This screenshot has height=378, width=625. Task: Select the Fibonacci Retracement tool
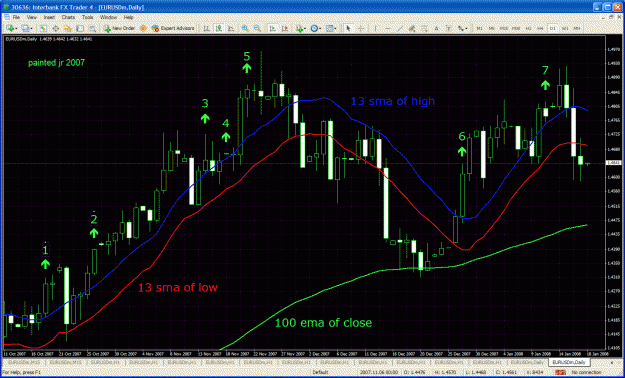coord(425,28)
